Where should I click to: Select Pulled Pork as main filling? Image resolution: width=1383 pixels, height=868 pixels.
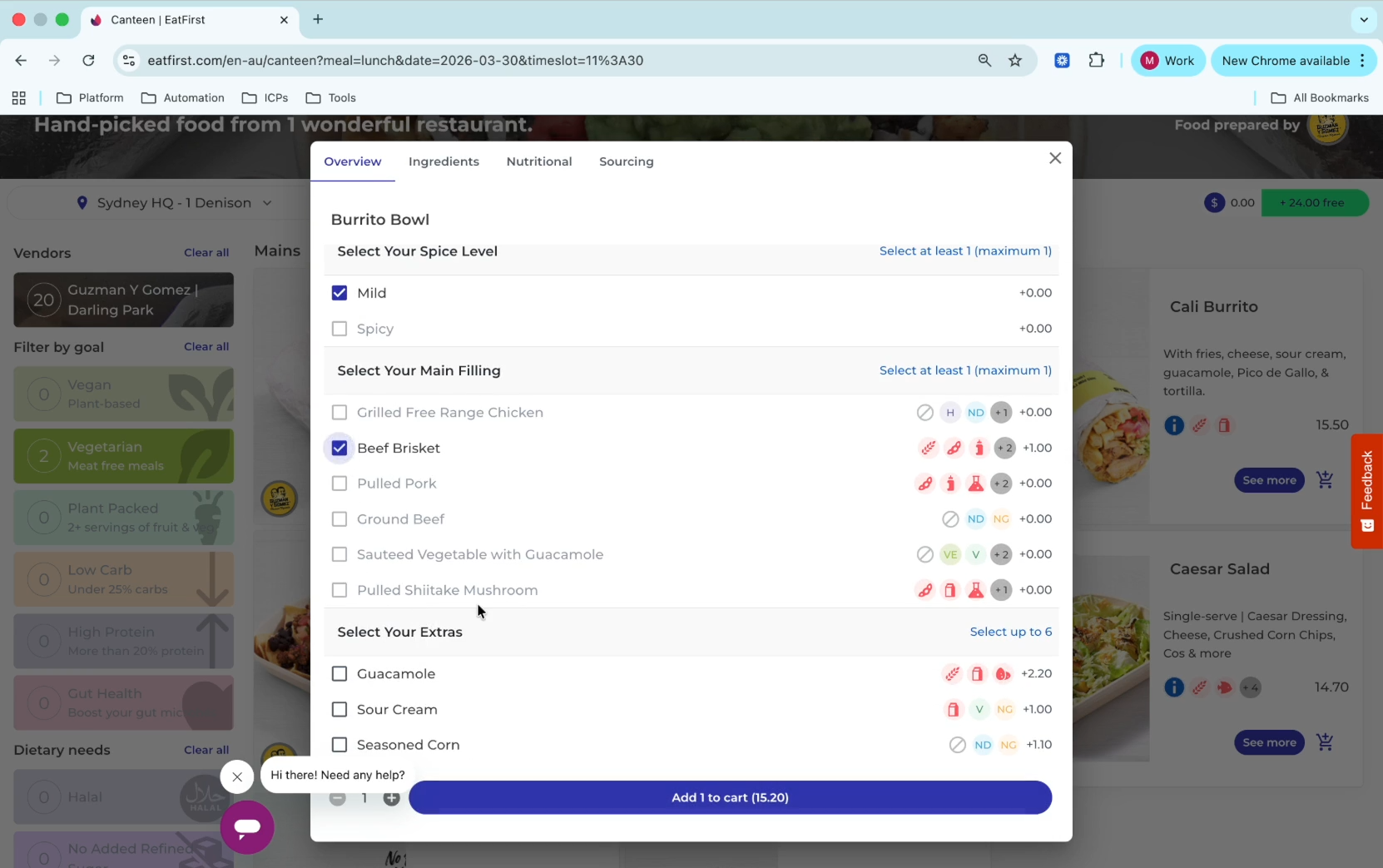click(x=339, y=484)
